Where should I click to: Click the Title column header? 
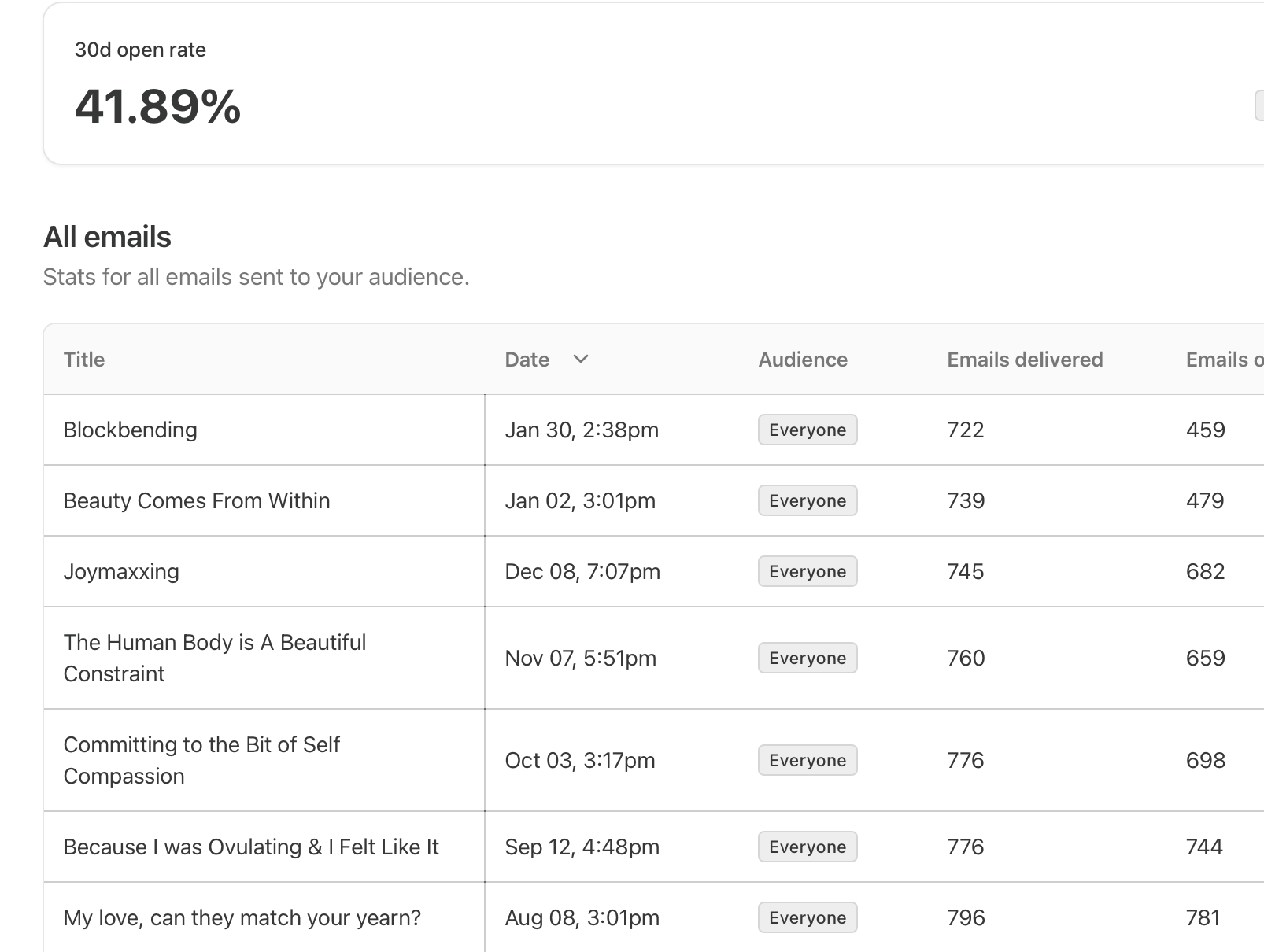(x=84, y=360)
